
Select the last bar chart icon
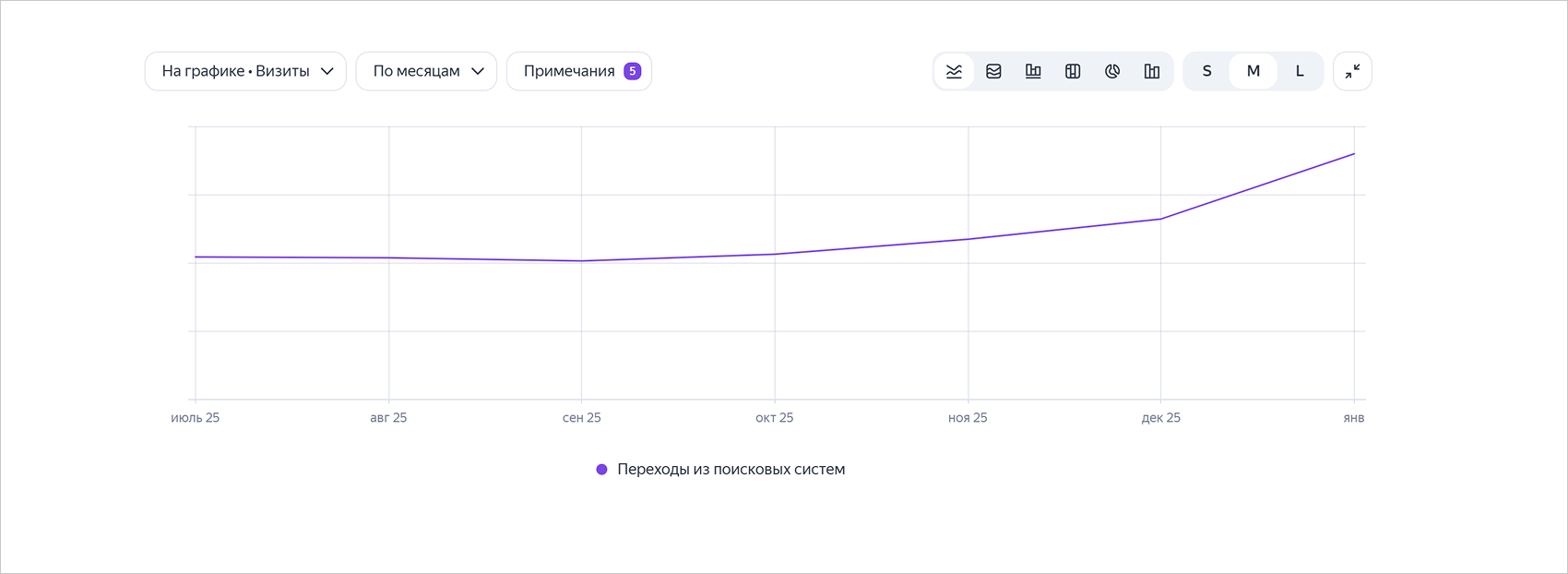pyautogui.click(x=1152, y=71)
